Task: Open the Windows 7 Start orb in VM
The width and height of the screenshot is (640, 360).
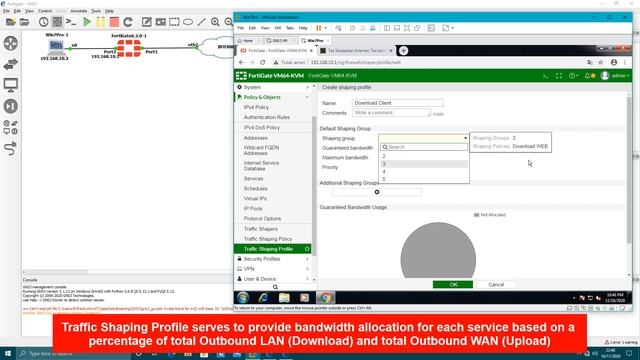Action: (x=243, y=298)
